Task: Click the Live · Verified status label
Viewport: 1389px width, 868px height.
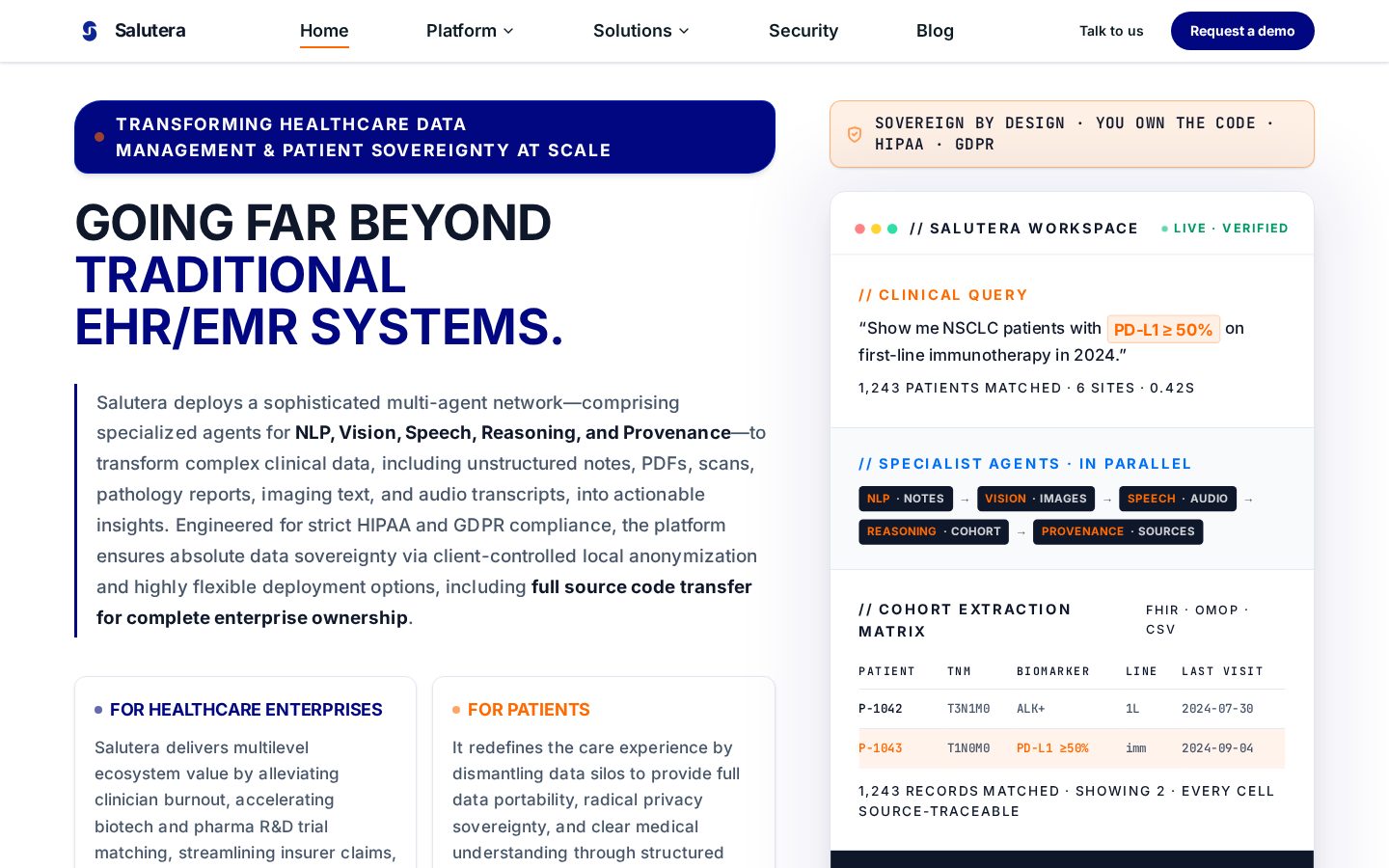Action: pos(1225,229)
